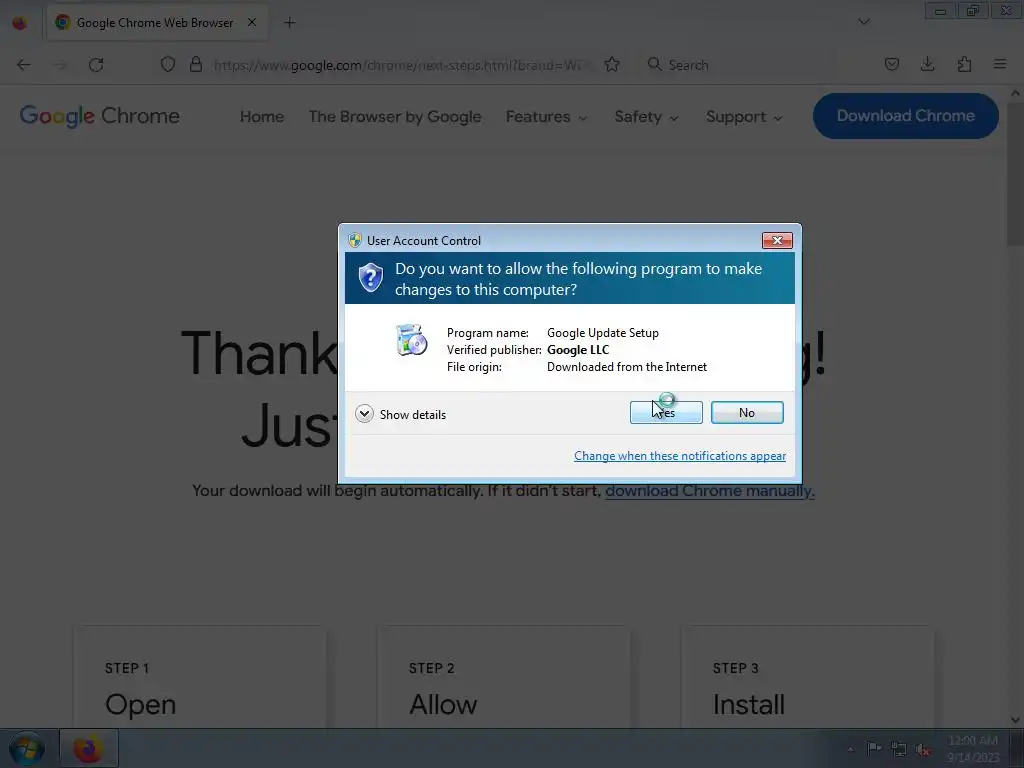Bookmark this page with star icon
1024x768 pixels.
[611, 64]
